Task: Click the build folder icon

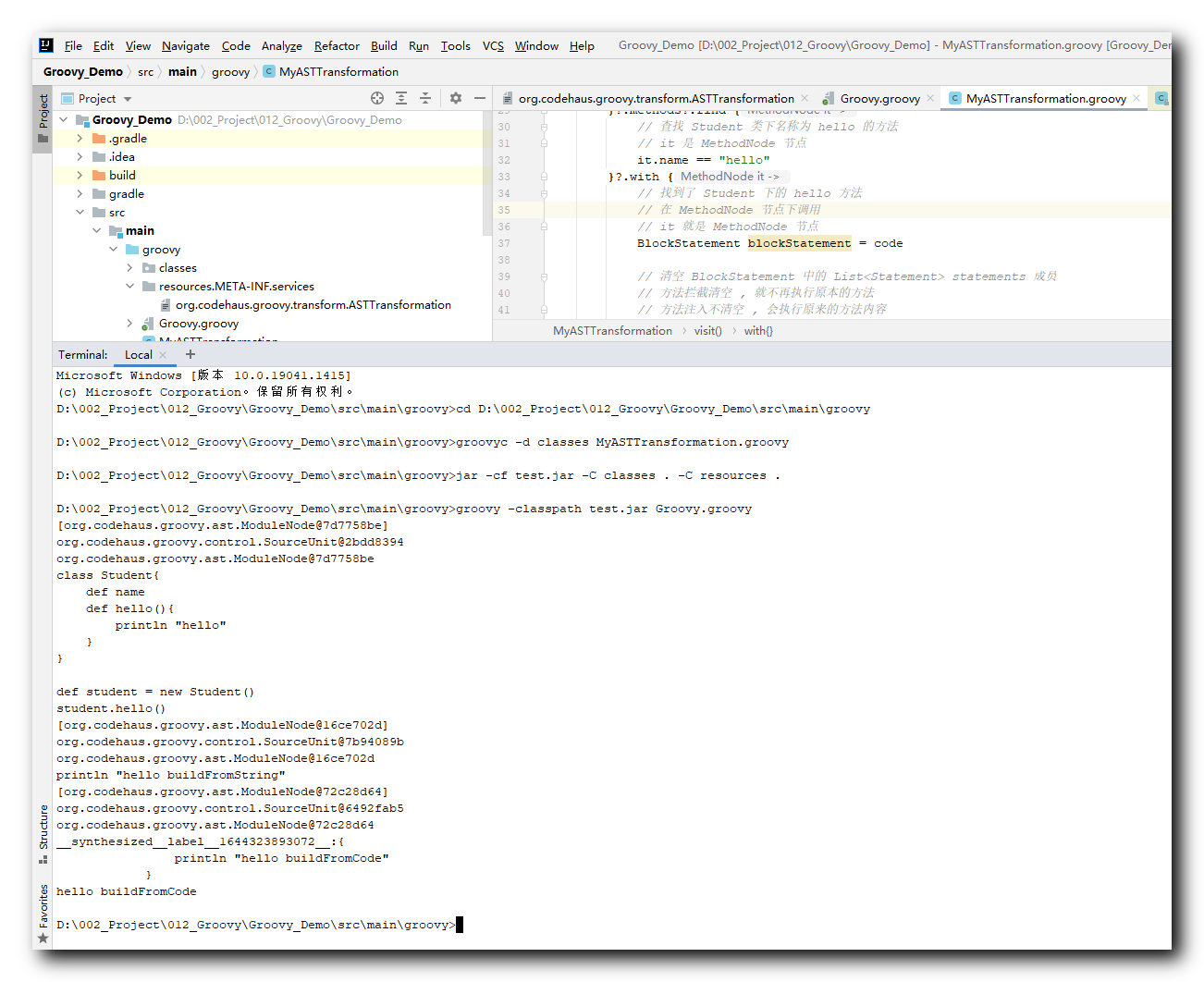Action: [x=99, y=176]
